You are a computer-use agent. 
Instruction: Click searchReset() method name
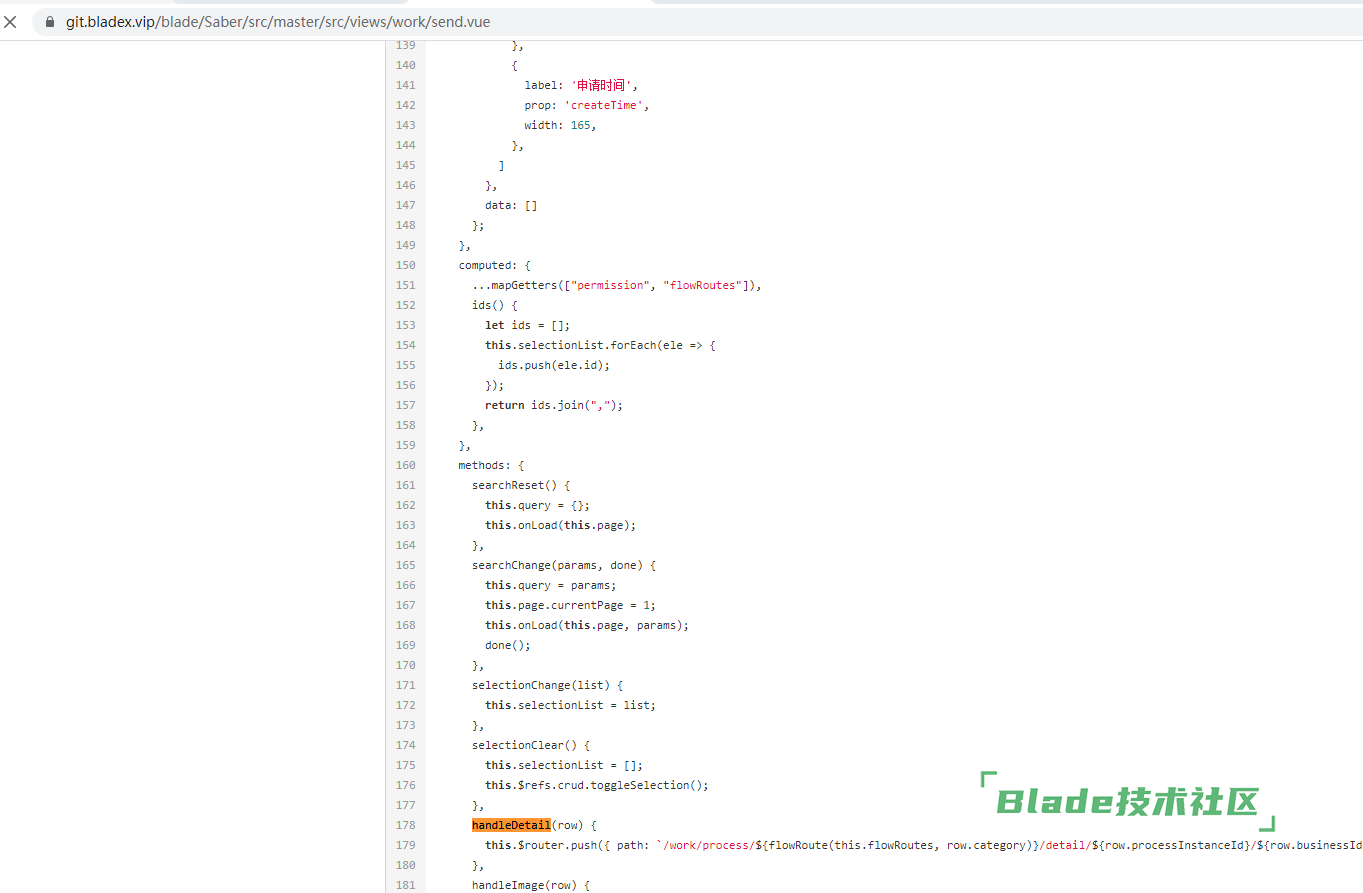click(x=514, y=485)
